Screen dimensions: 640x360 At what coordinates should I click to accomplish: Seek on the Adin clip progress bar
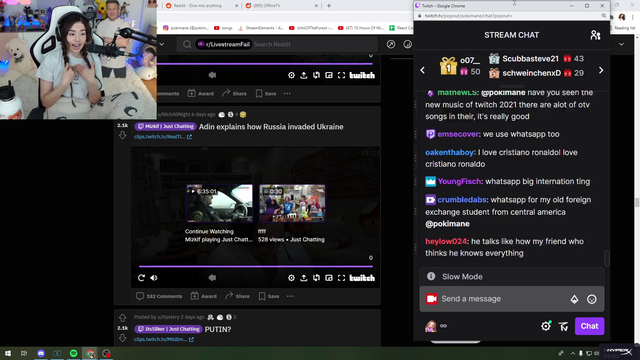coord(256,267)
